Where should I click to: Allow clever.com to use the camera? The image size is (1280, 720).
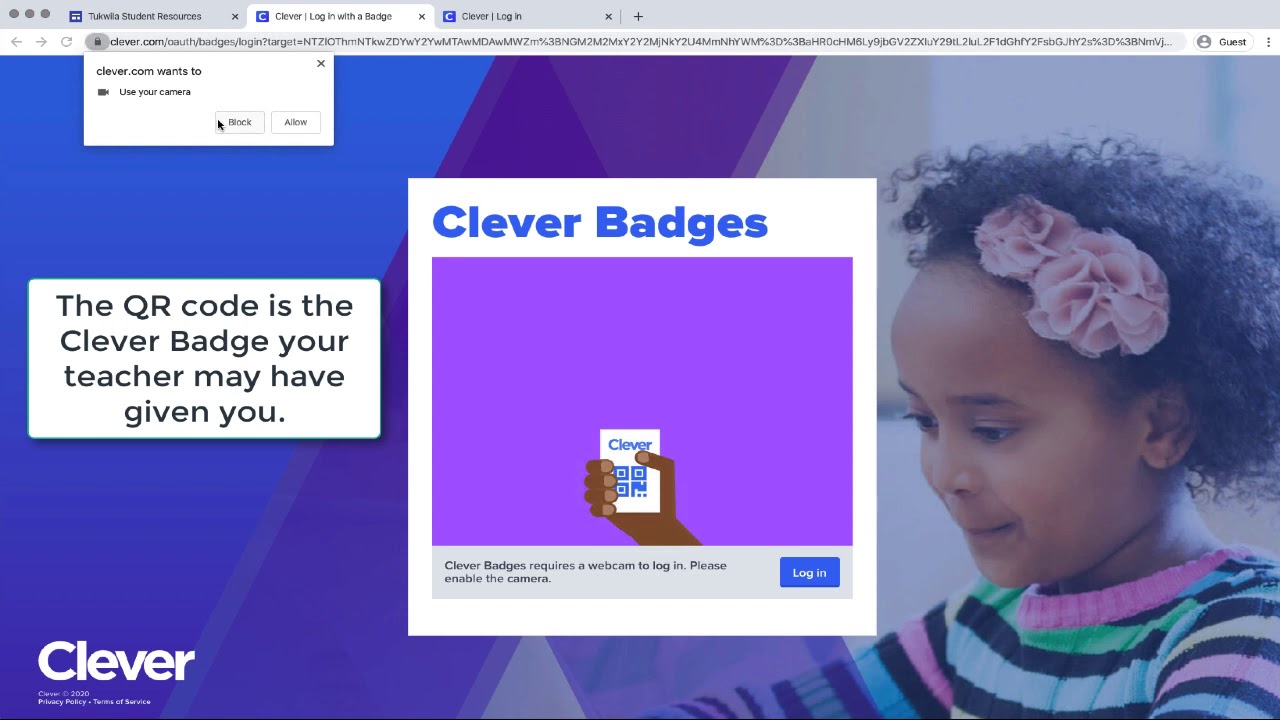pos(295,122)
